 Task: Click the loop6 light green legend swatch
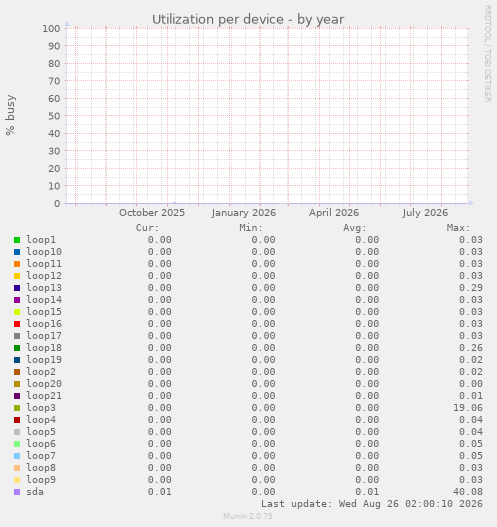[x=17, y=444]
